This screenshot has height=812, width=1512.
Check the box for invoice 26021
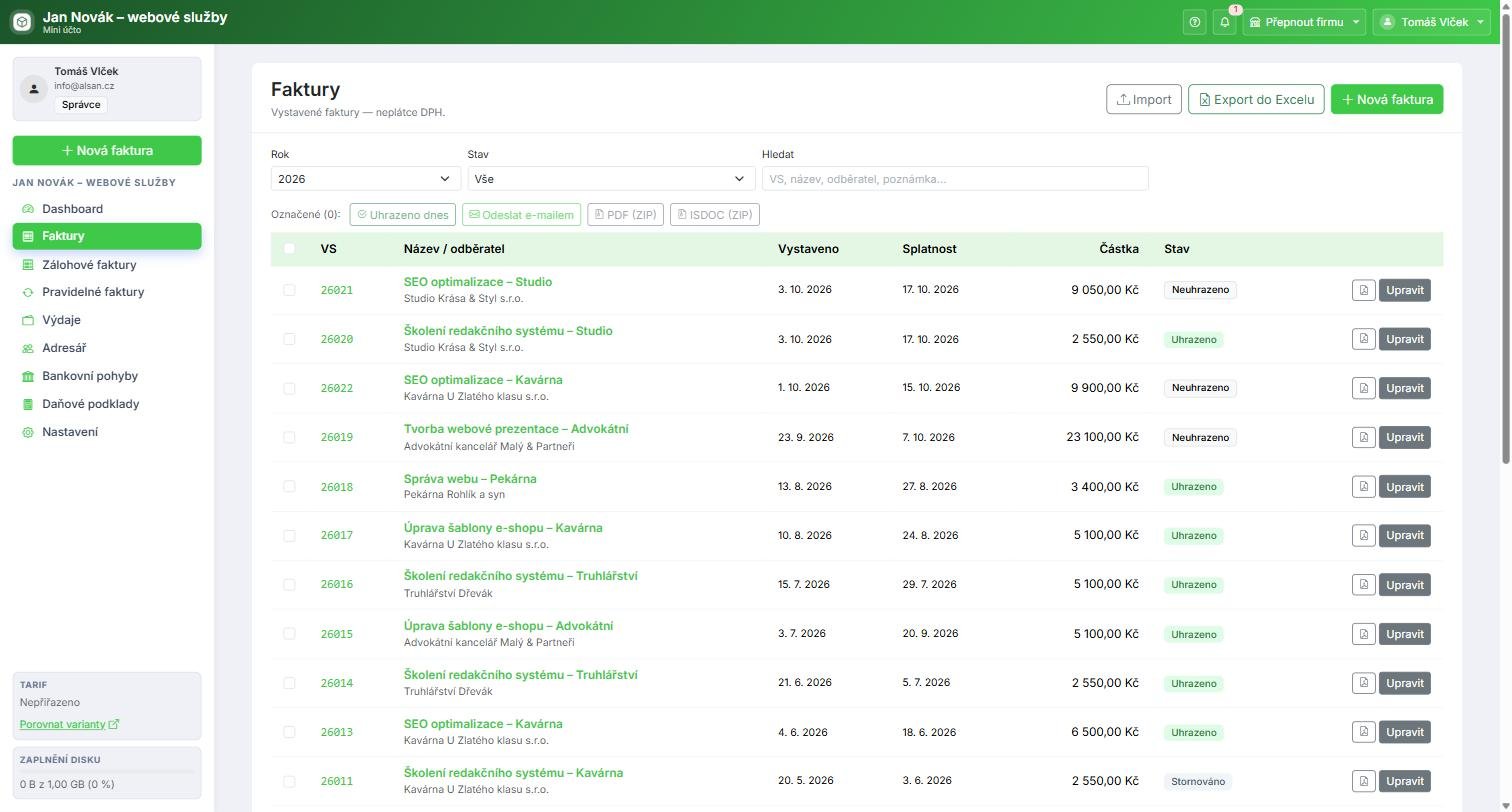(289, 290)
